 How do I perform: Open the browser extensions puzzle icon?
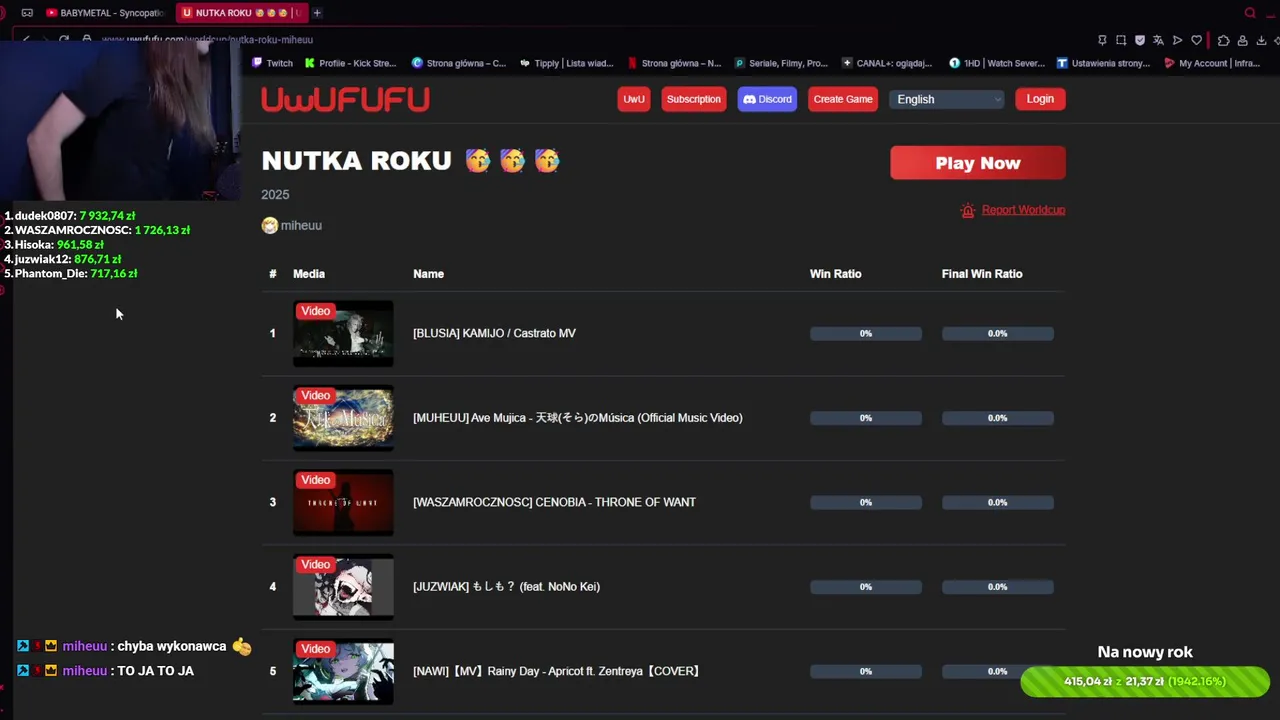pos(1223,40)
